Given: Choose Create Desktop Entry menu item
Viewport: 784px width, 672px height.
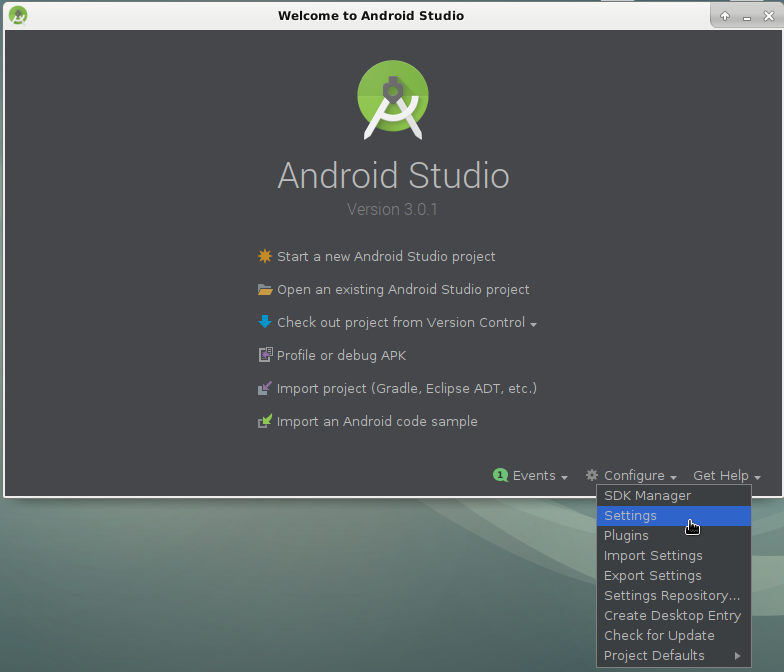Looking at the screenshot, I should click(672, 615).
